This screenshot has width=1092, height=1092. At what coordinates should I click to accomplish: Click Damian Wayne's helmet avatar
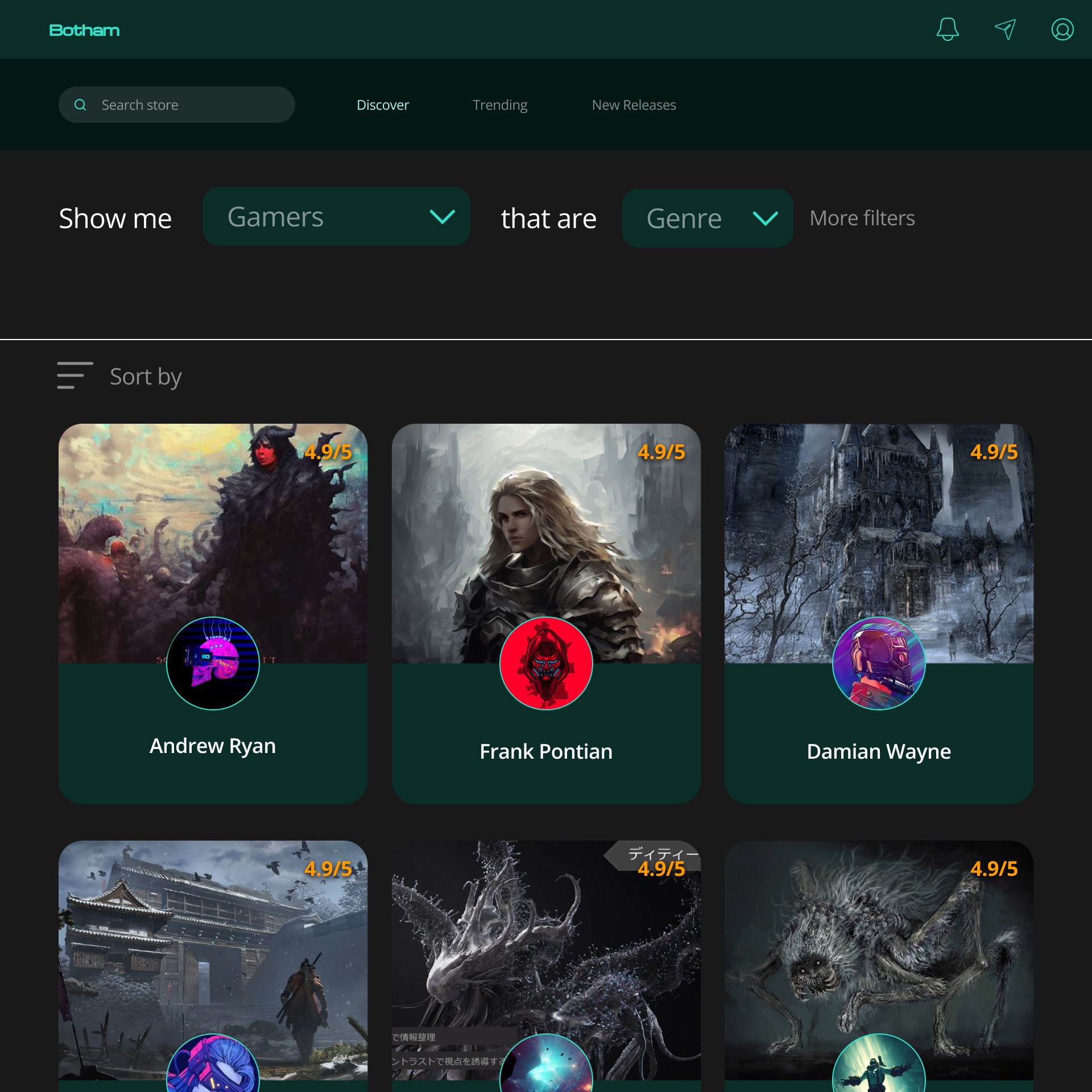[x=879, y=663]
